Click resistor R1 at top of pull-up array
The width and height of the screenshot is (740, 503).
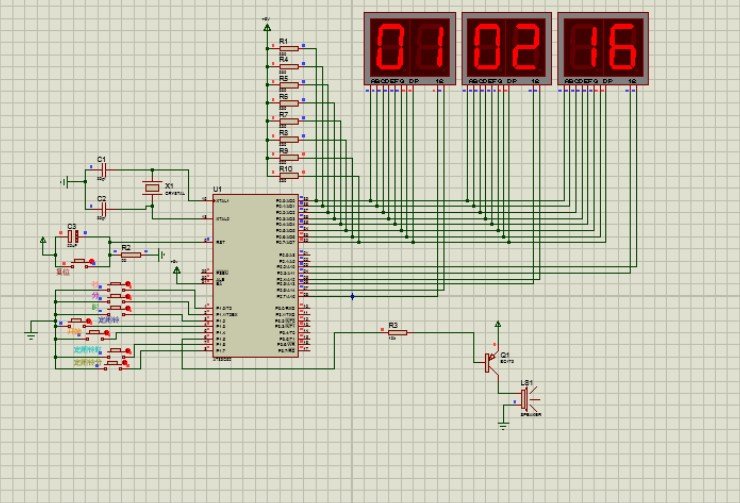pyautogui.click(x=285, y=49)
